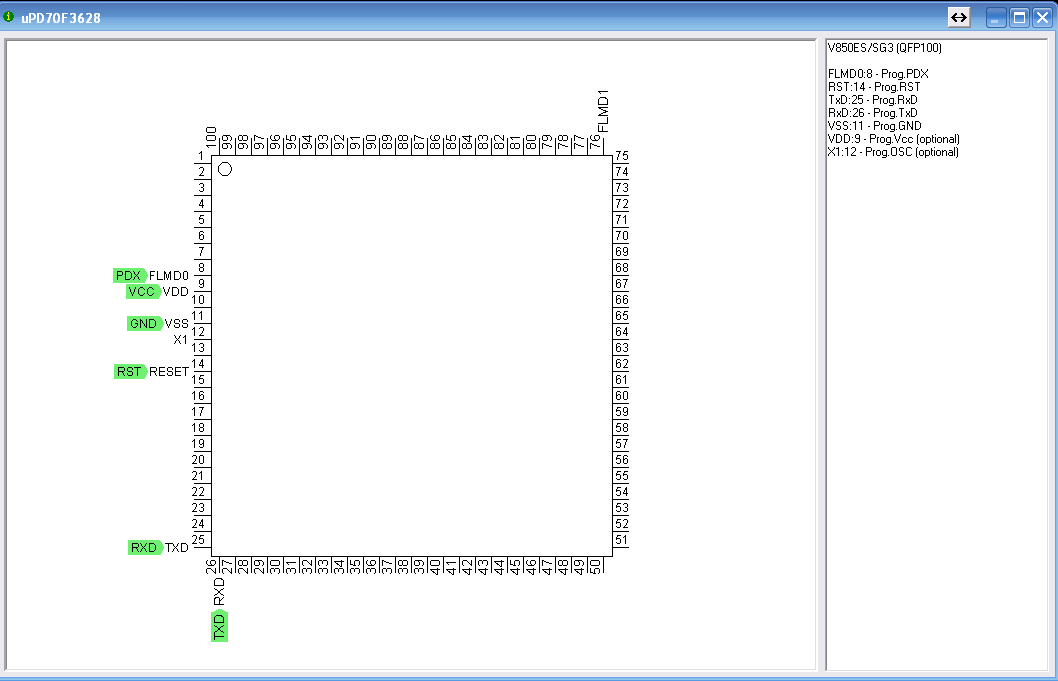Click the 'FLMD0:8 - Prog.PDX' line

878,74
